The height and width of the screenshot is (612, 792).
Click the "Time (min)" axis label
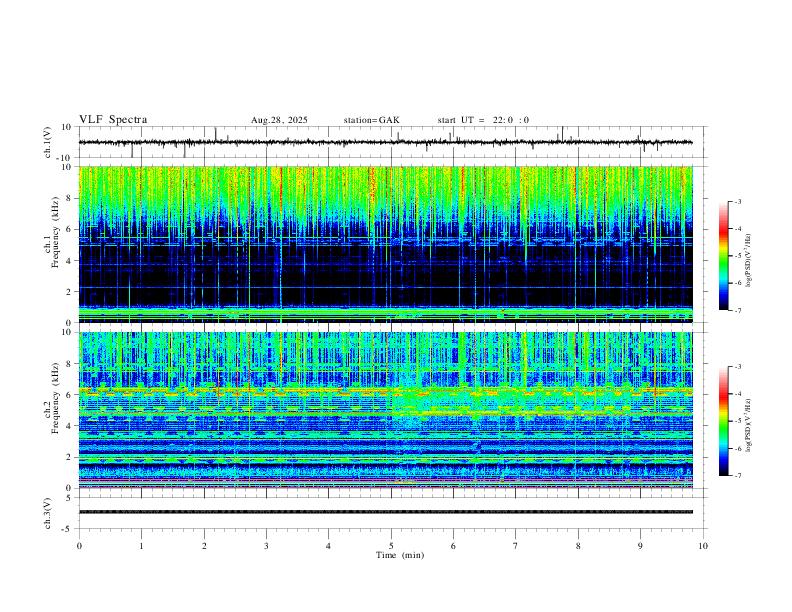(400, 555)
